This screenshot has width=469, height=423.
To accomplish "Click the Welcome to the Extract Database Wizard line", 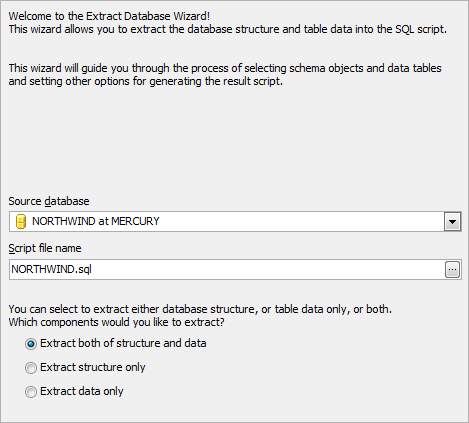I will point(109,16).
